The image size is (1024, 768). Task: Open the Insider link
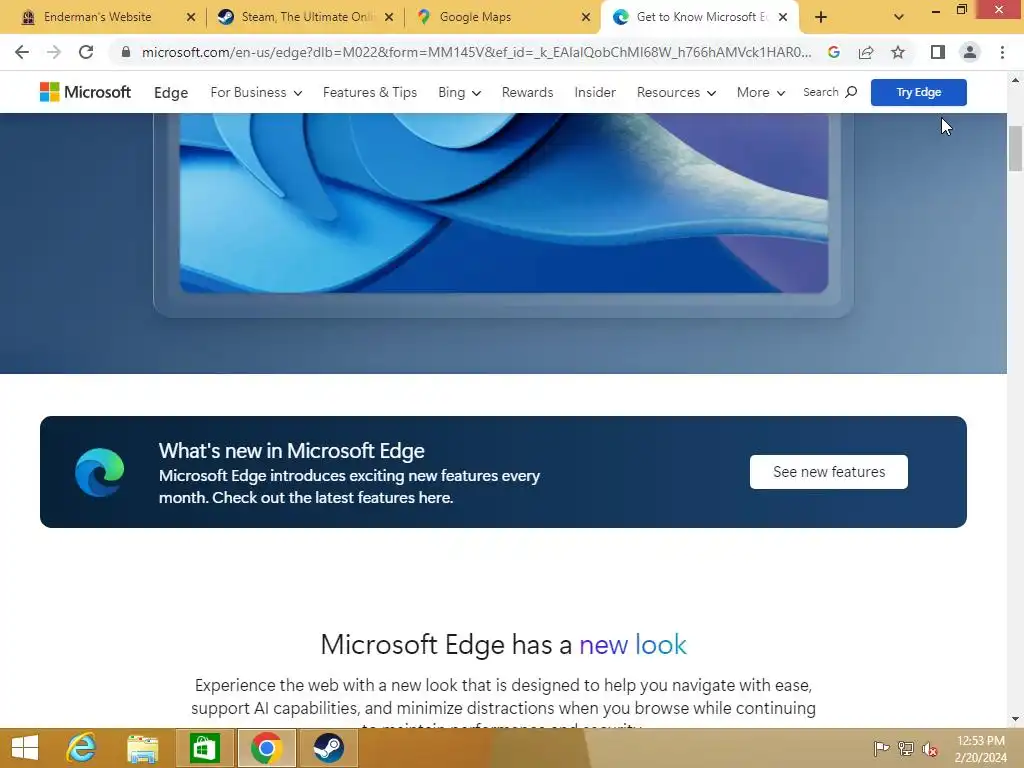595,93
